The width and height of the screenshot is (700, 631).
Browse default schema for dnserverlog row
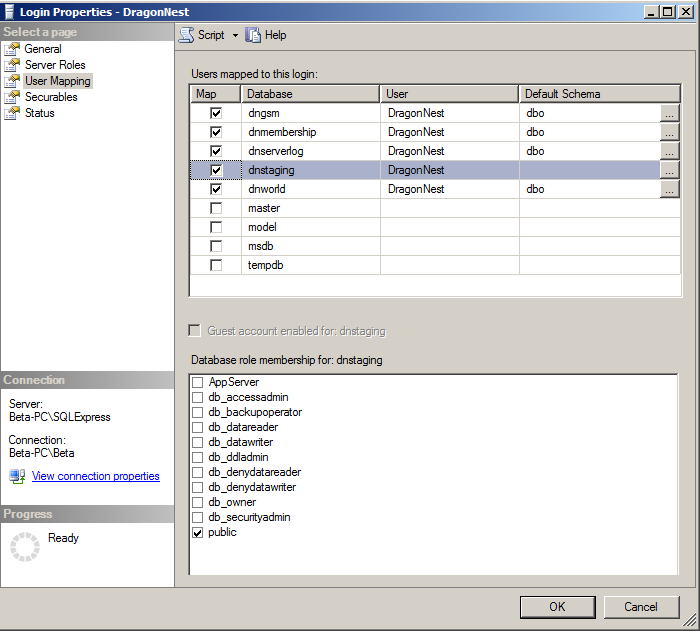tap(670, 151)
